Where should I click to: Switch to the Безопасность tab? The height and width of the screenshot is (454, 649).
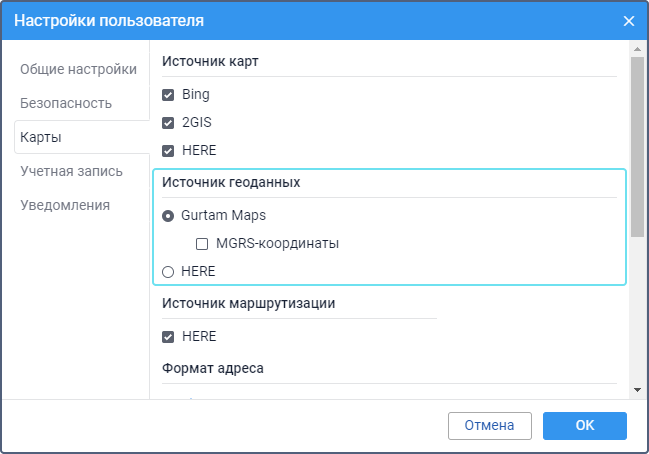[66, 103]
